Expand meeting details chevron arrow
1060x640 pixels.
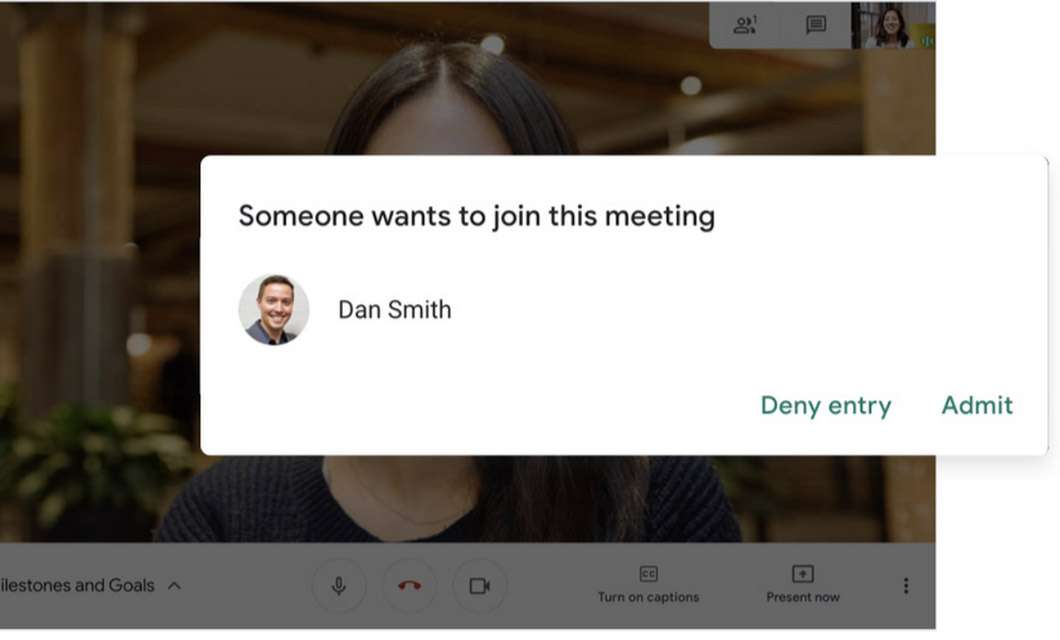point(174,585)
